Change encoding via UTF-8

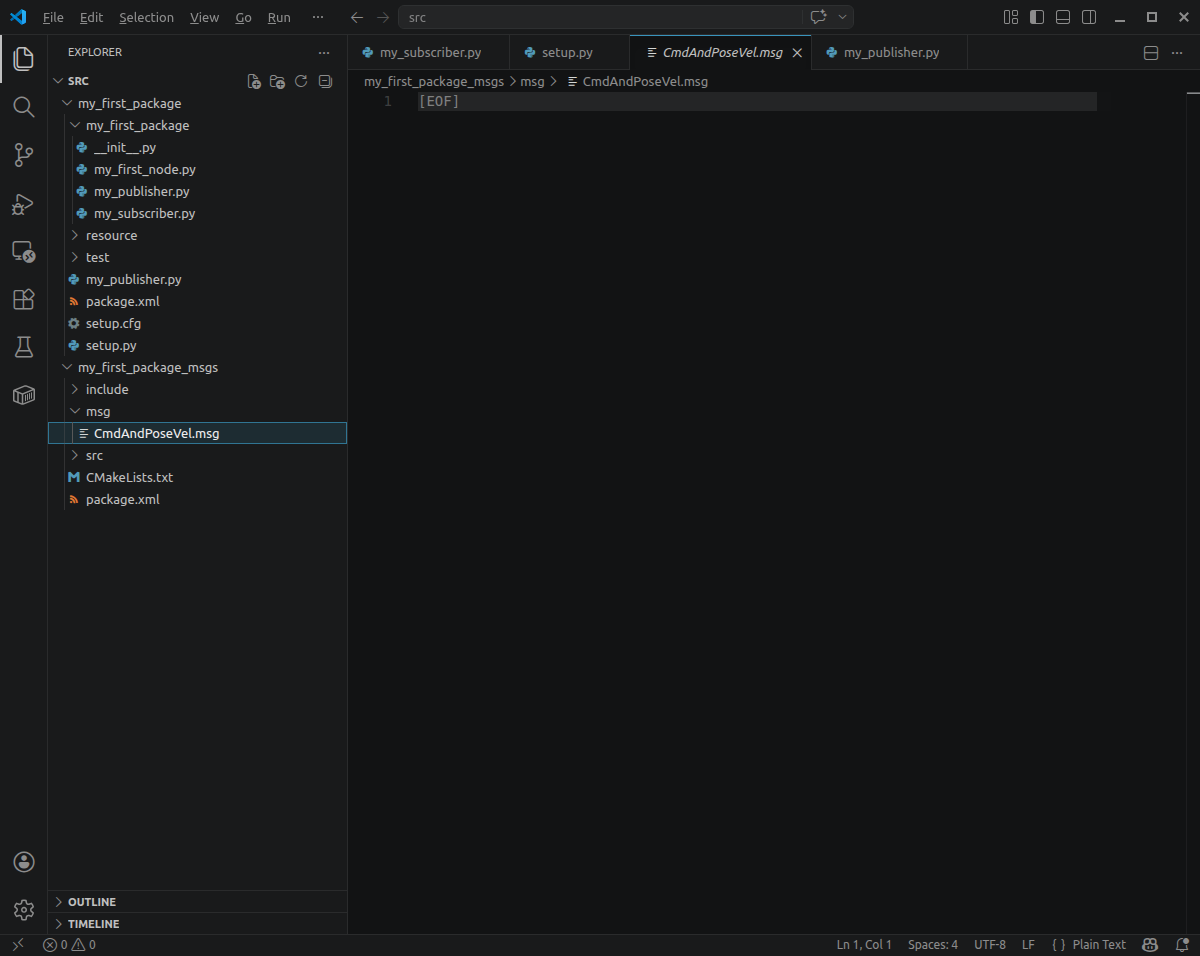(990, 944)
